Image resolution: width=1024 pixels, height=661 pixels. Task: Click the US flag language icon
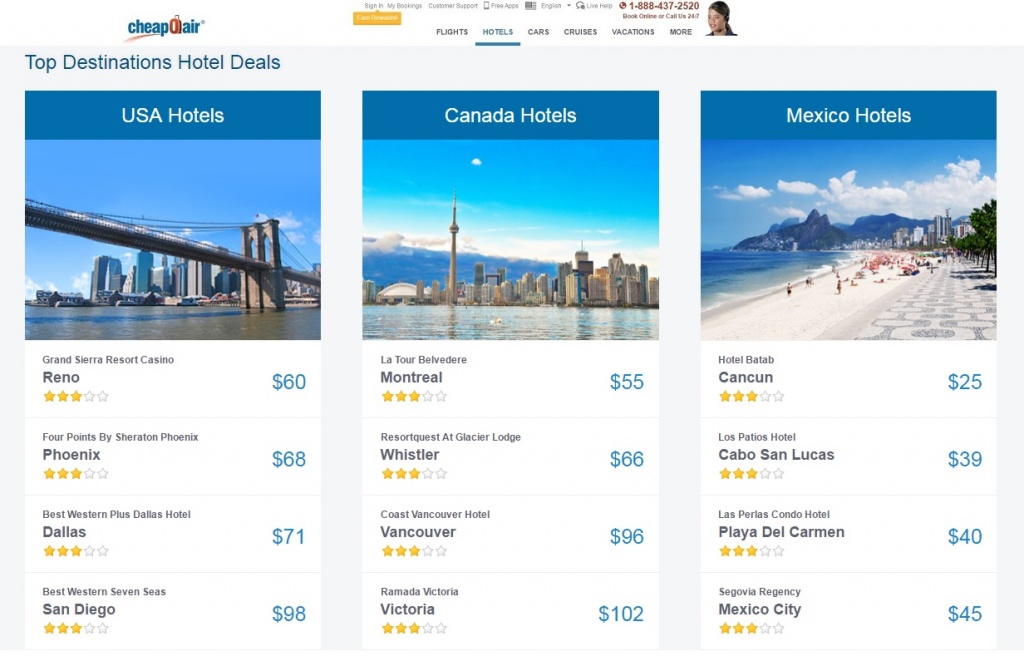(x=530, y=6)
